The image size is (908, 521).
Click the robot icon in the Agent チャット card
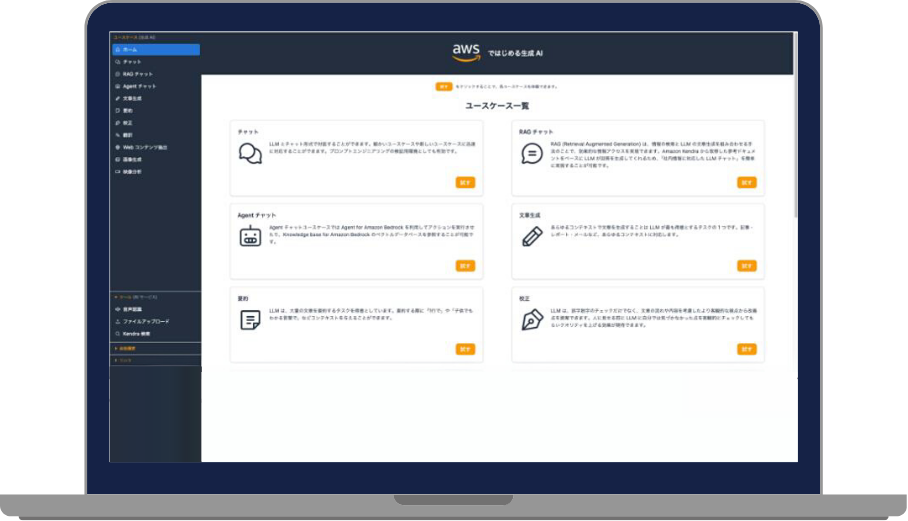pos(250,237)
